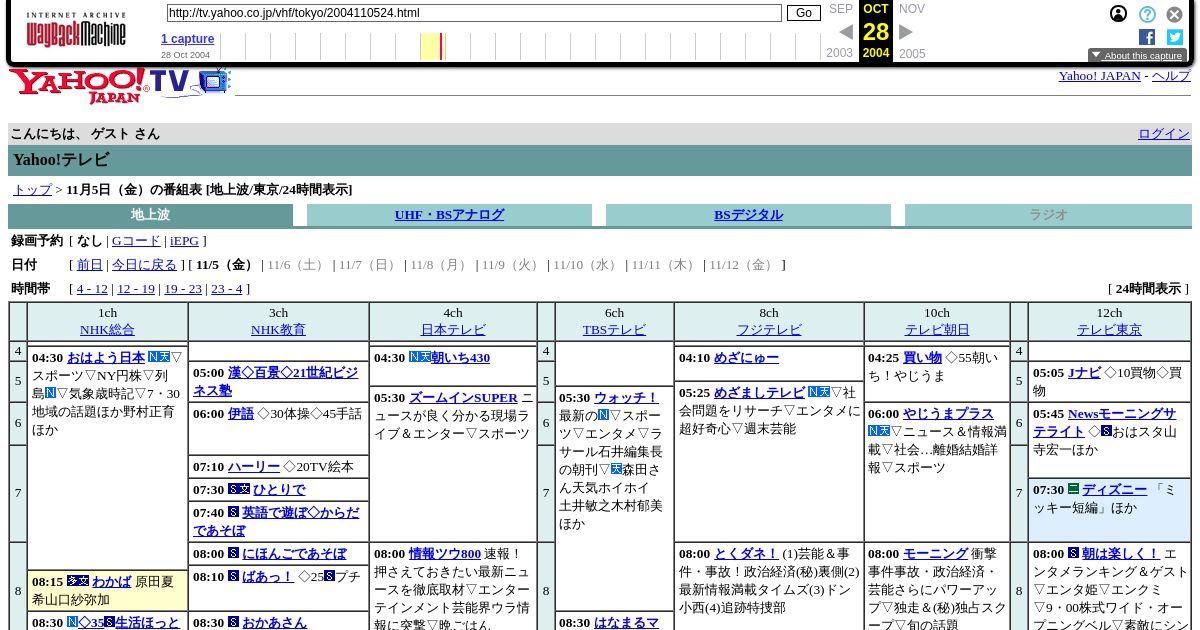1200x630 pixels.
Task: Open 朝は楽しく！ program link
Action: (1121, 554)
